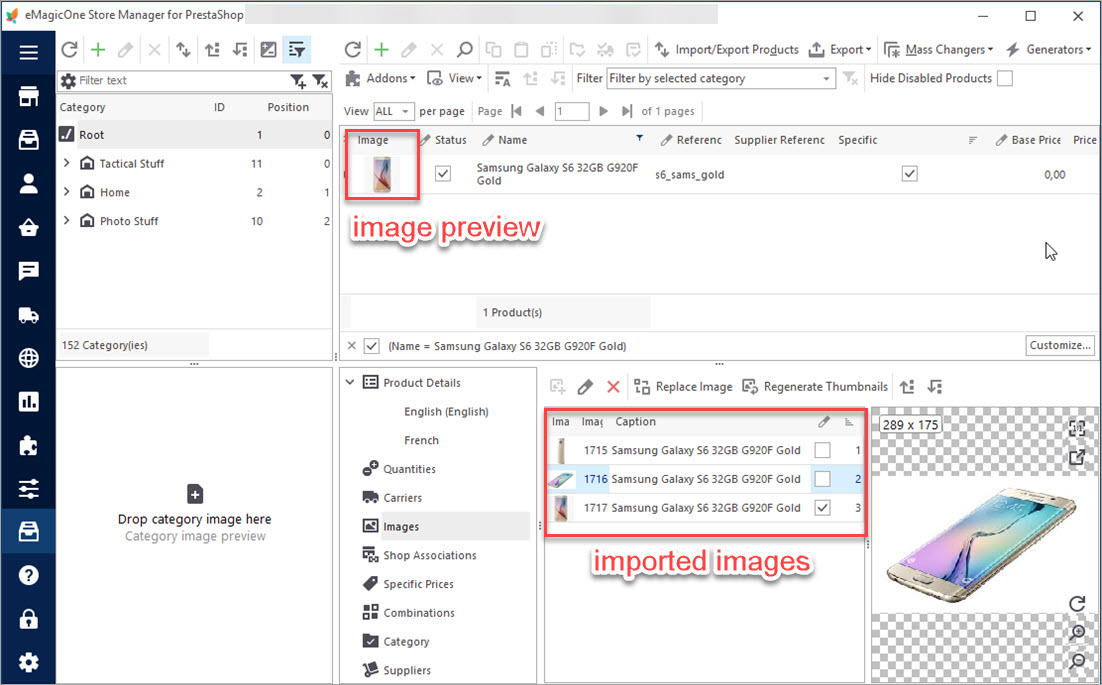Check cover box for image 1716
The image size is (1102, 685).
coord(822,478)
